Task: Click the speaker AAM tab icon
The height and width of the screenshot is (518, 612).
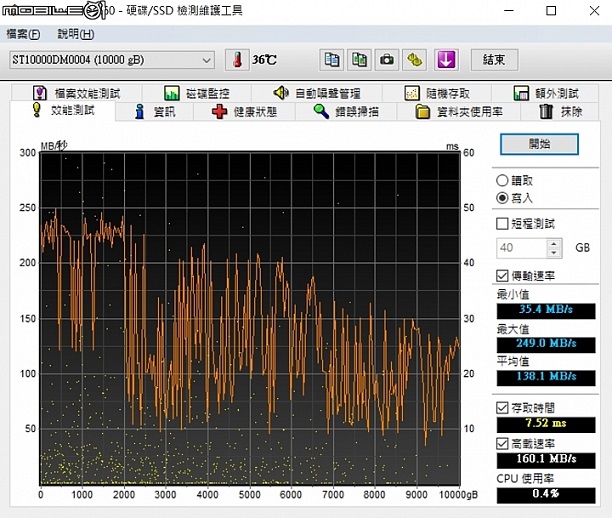Action: (x=281, y=93)
